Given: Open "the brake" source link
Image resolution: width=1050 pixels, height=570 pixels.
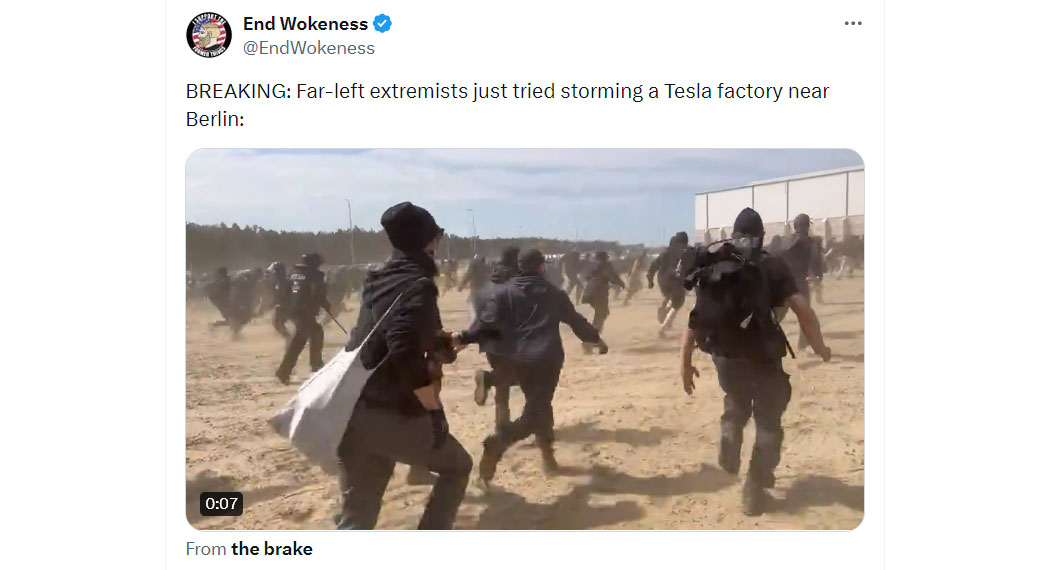Looking at the screenshot, I should [272, 549].
